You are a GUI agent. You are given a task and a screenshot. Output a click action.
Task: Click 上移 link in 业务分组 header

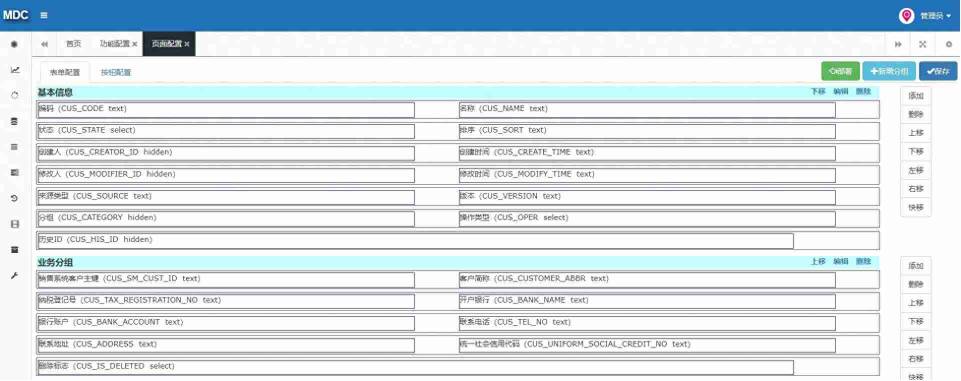818,262
